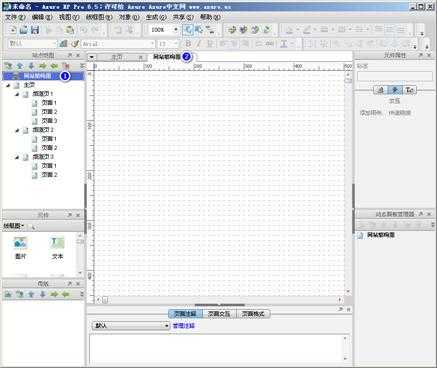
Task: Open the 文件 menu
Action: tap(15, 17)
